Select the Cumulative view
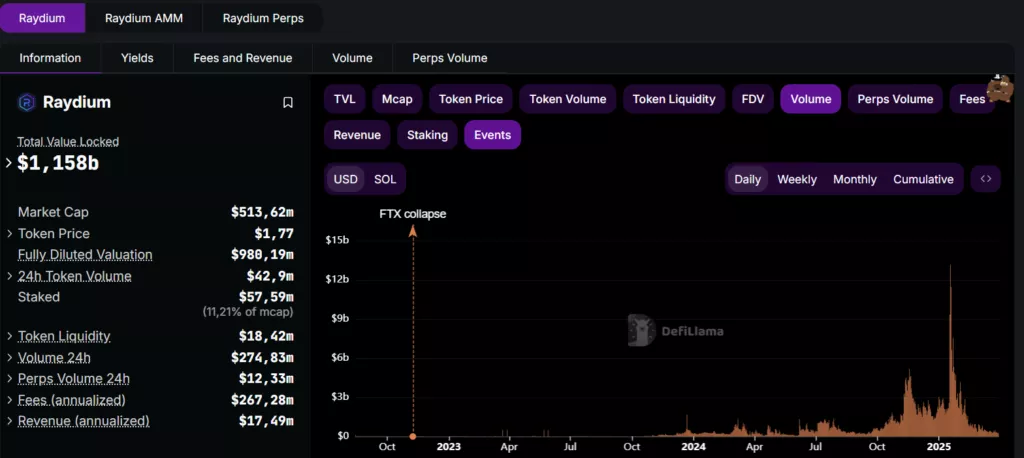Screen dimensions: 1024x458 [923, 179]
